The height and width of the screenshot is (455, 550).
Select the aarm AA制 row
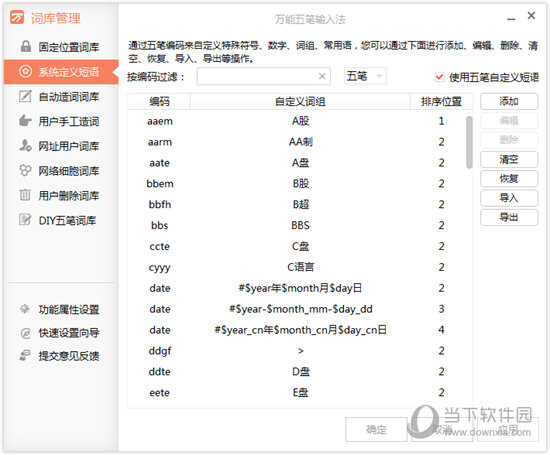coord(297,142)
